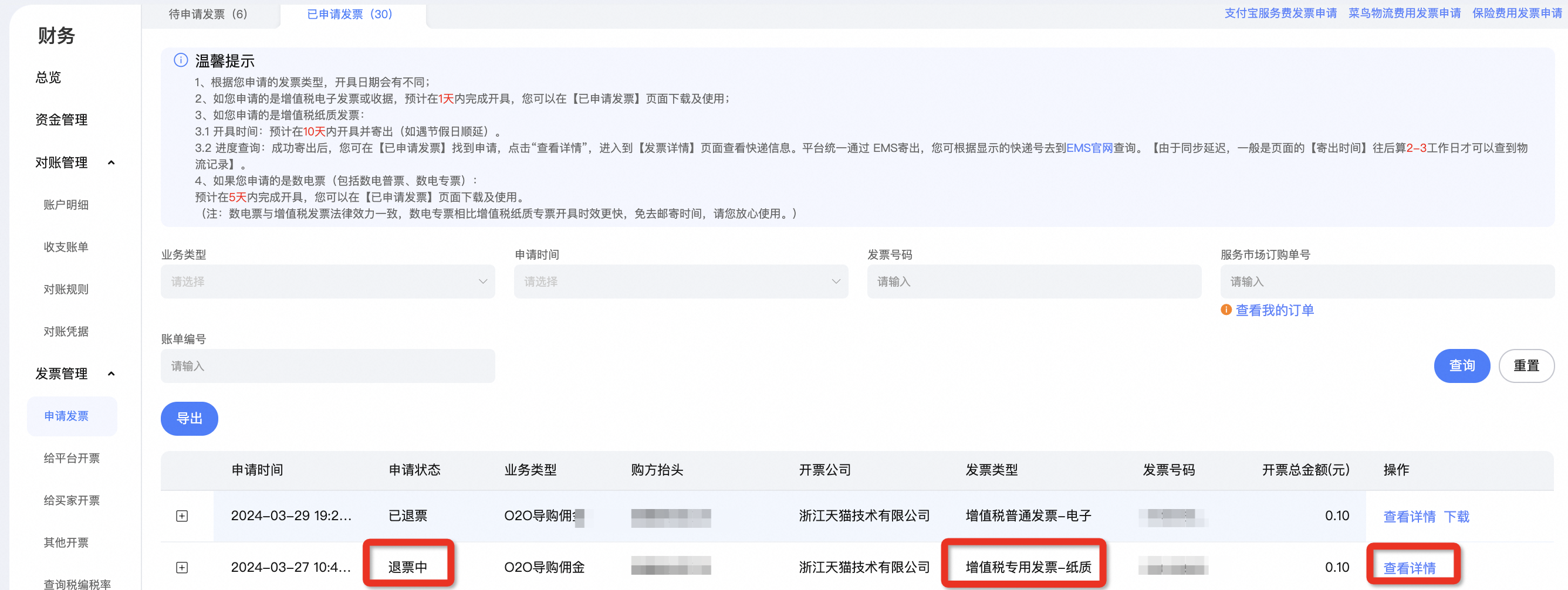Viewport: 1568px width, 590px height.
Task: Focus the 发票号码 input field
Action: click(x=1034, y=282)
